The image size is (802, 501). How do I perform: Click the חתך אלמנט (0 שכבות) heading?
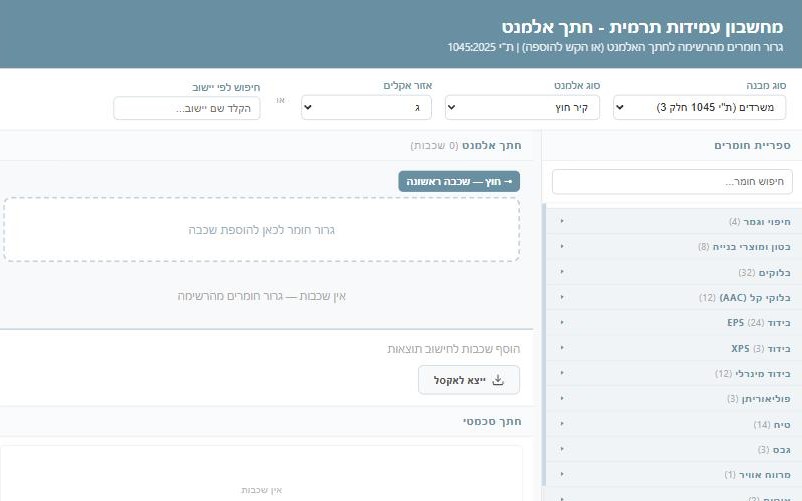pyautogui.click(x=466, y=146)
